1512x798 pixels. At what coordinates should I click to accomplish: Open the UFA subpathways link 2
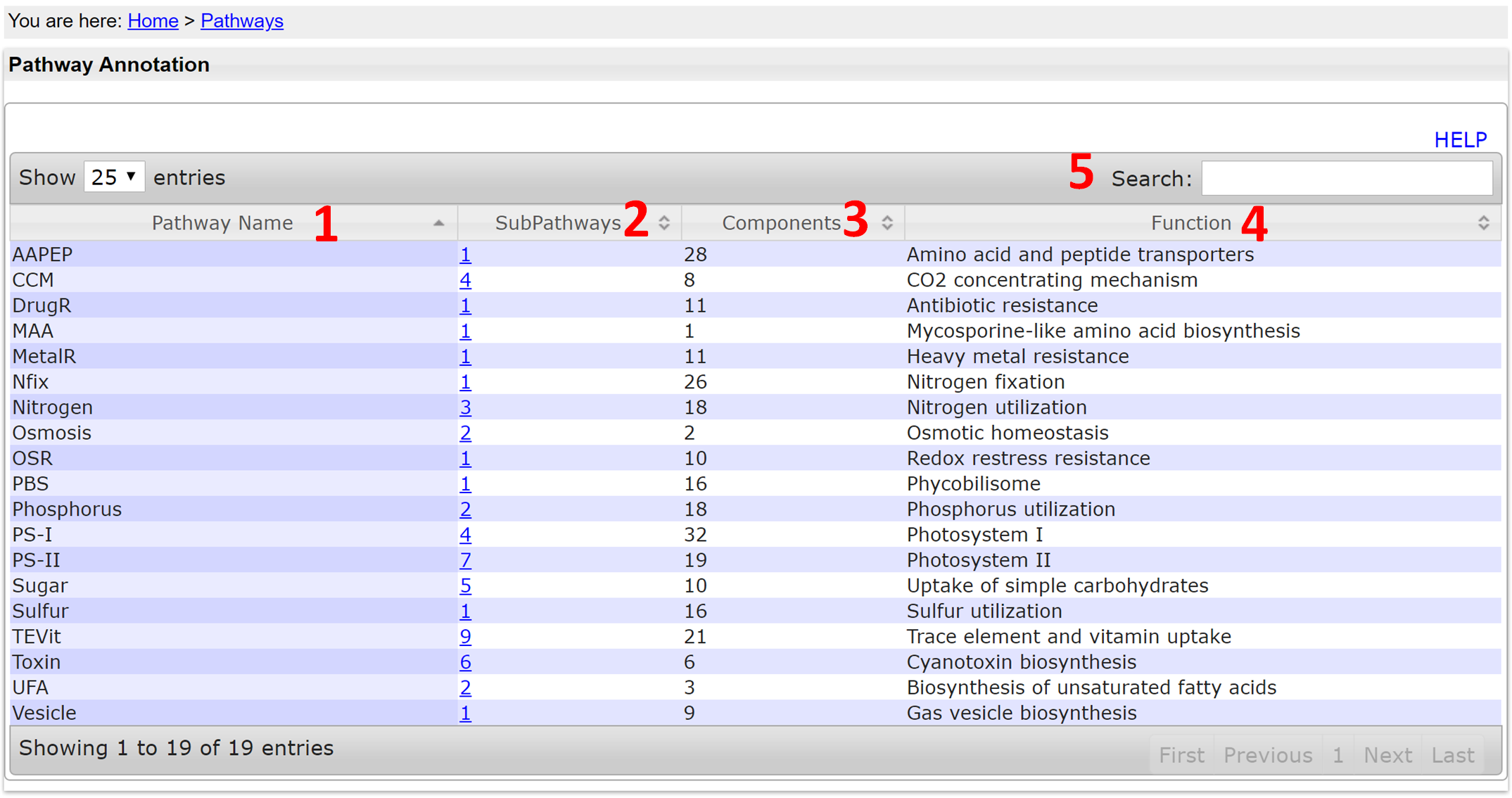[x=465, y=688]
